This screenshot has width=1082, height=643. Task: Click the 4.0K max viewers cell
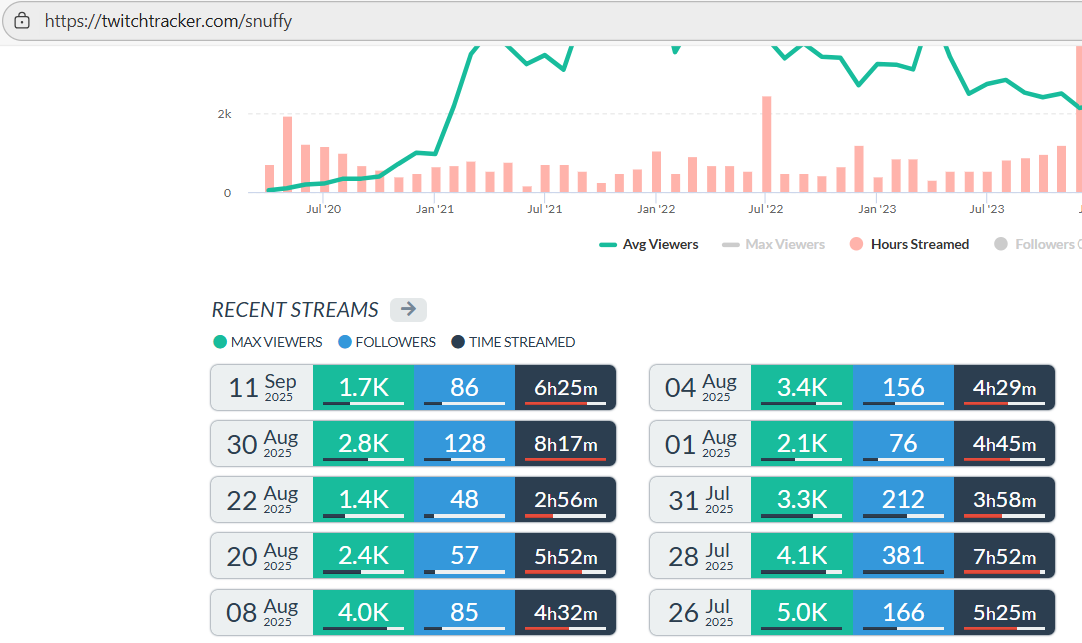[363, 612]
